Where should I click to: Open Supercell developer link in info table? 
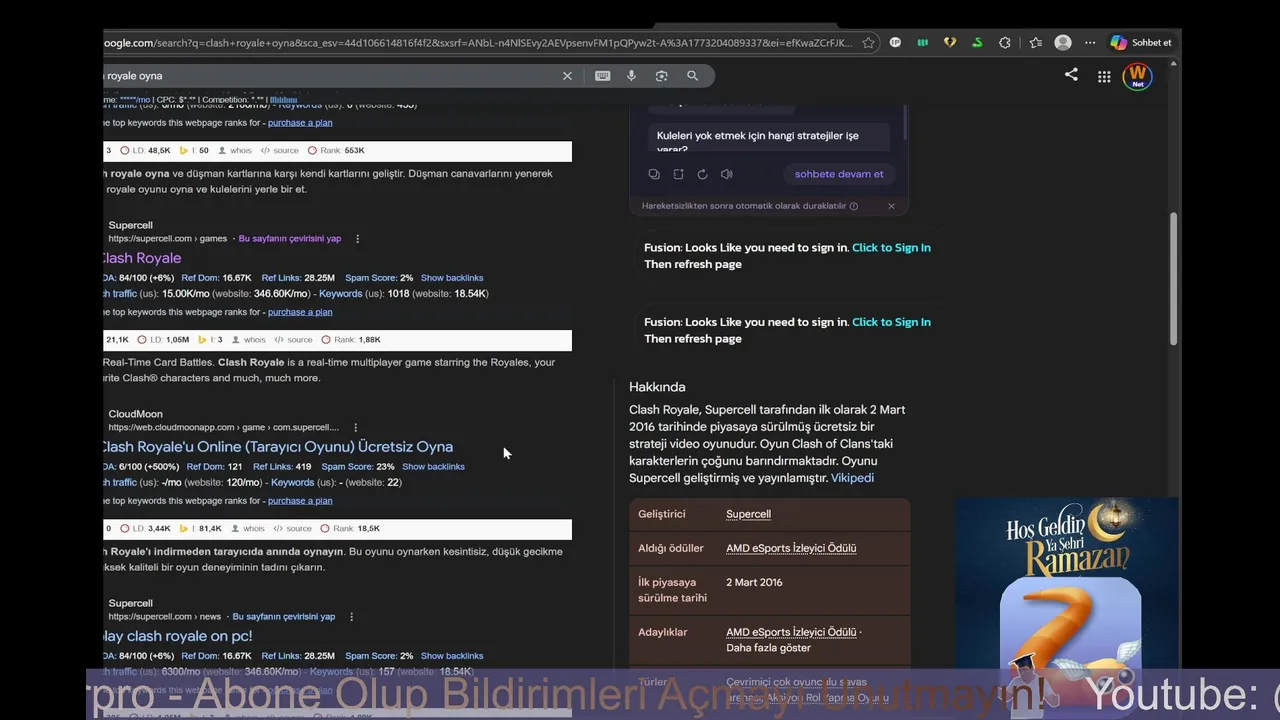(x=748, y=514)
